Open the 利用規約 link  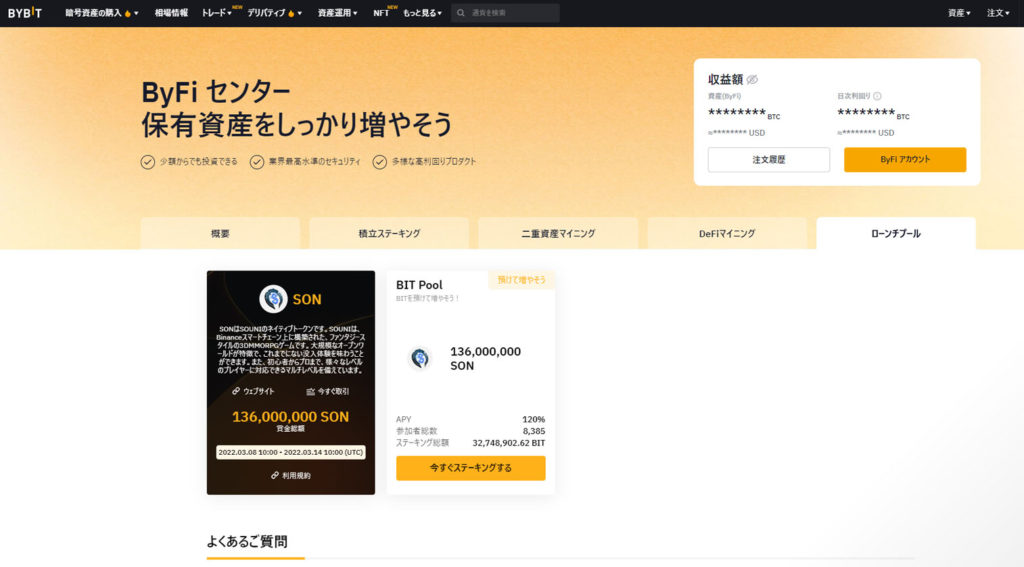click(296, 476)
